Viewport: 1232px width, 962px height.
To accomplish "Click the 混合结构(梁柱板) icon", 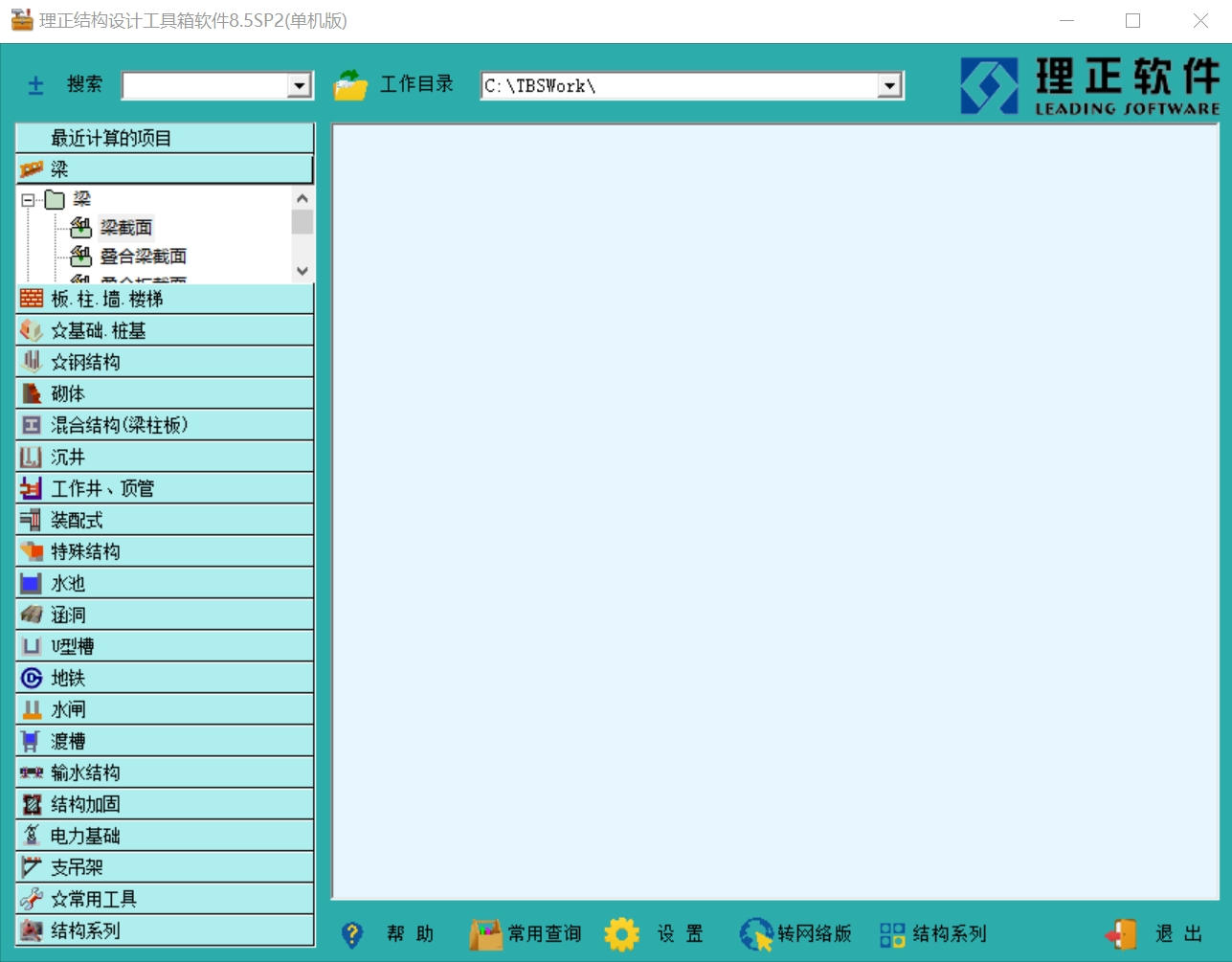I will click(x=32, y=425).
